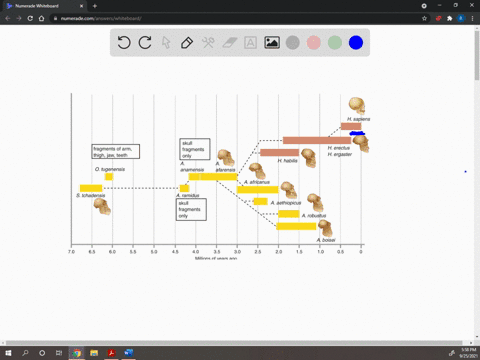The height and width of the screenshot is (360, 480).
Task: Open Chrome three-dot menu
Action: click(x=472, y=18)
